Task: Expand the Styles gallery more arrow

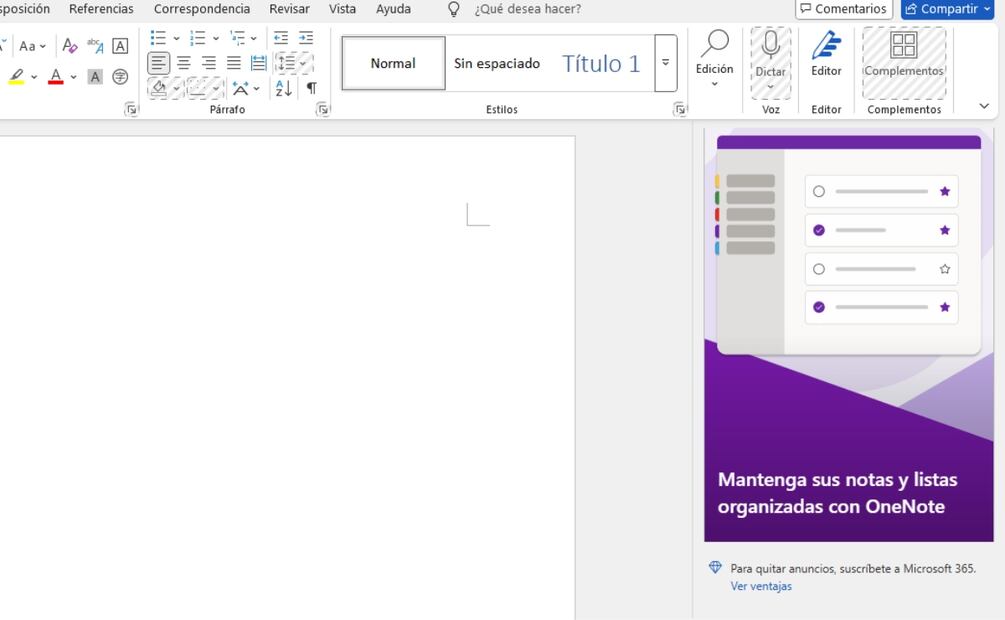Action: point(665,63)
